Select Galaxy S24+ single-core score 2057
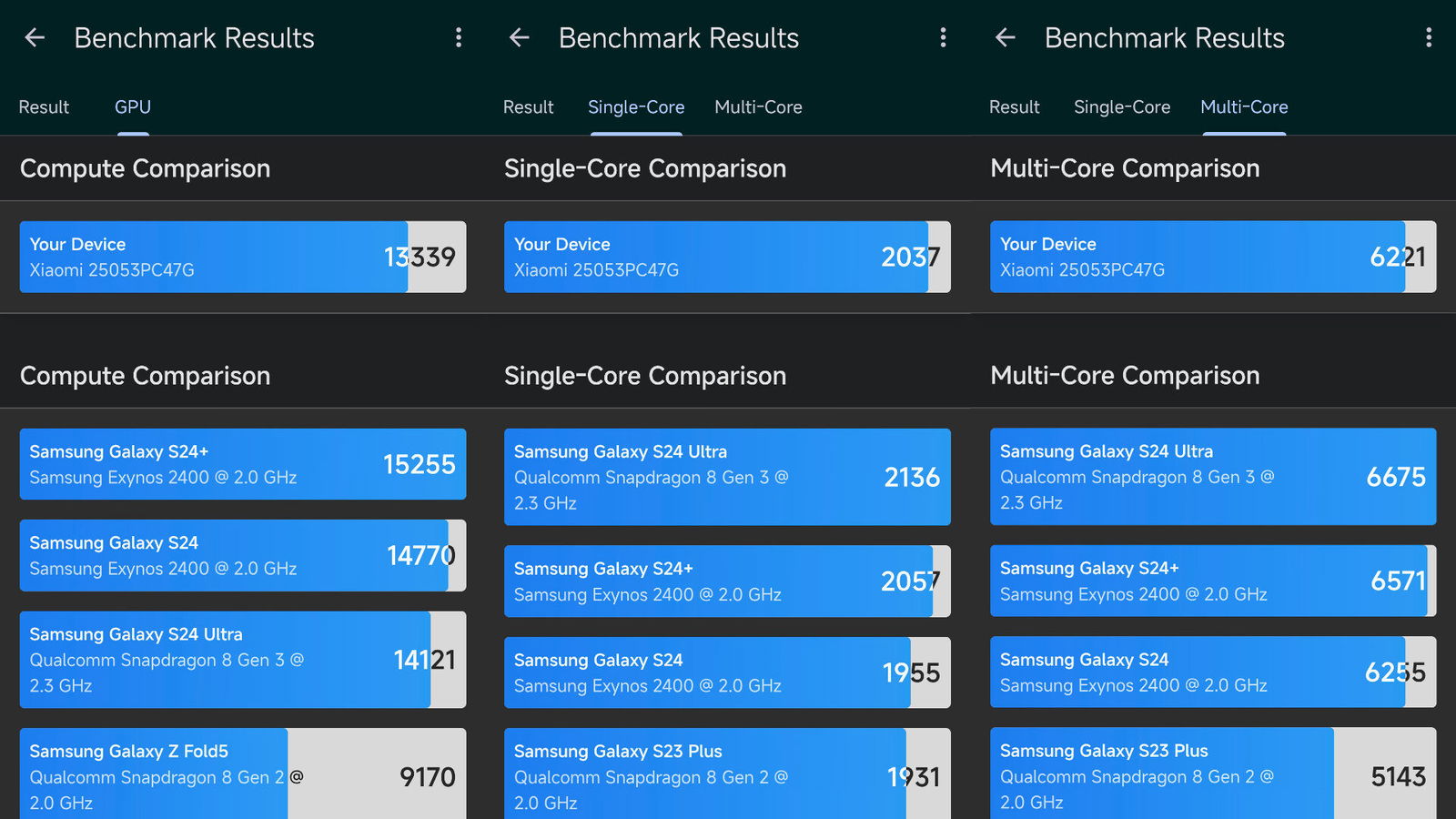This screenshot has width=1456, height=819. point(727,581)
